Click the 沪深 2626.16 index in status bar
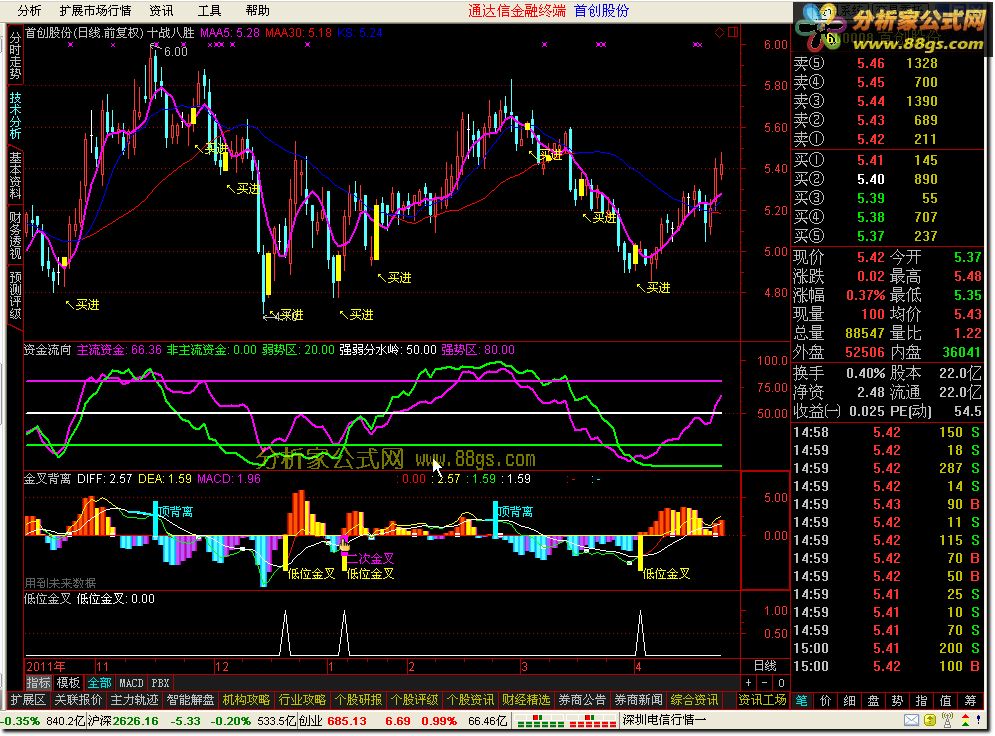This screenshot has height=736, width=995. (123, 721)
